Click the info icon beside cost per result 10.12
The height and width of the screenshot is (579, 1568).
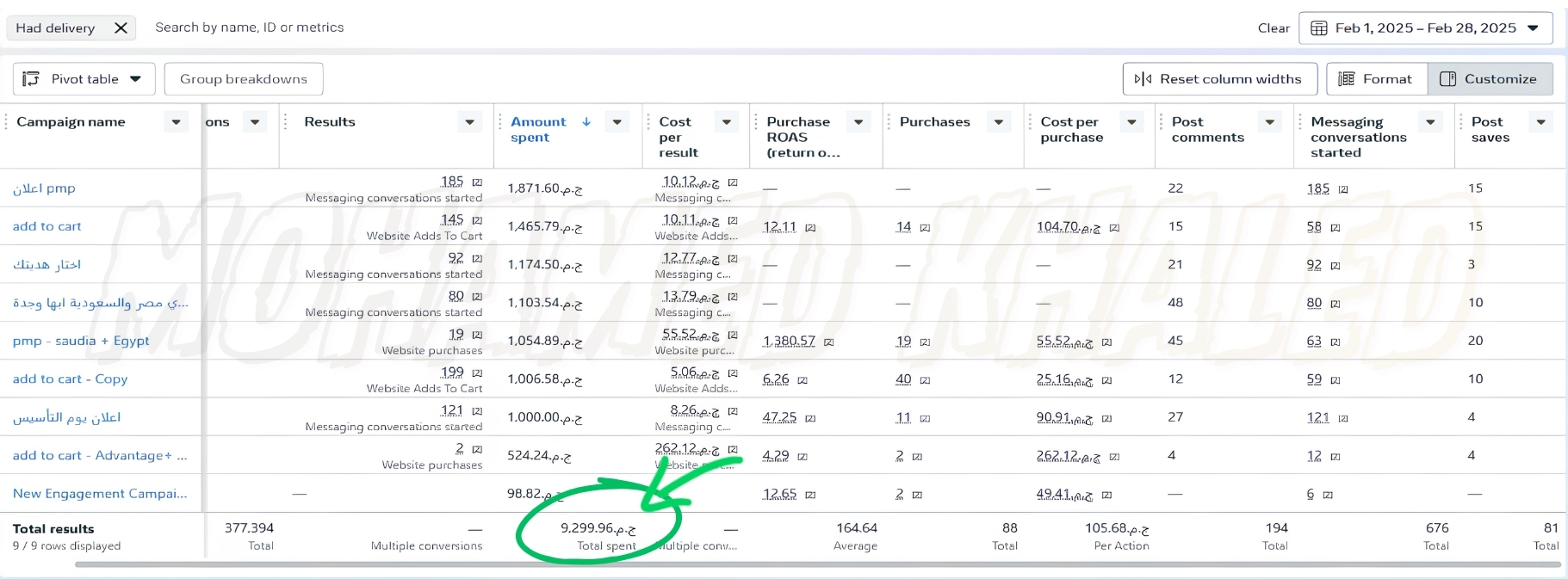coord(733,182)
